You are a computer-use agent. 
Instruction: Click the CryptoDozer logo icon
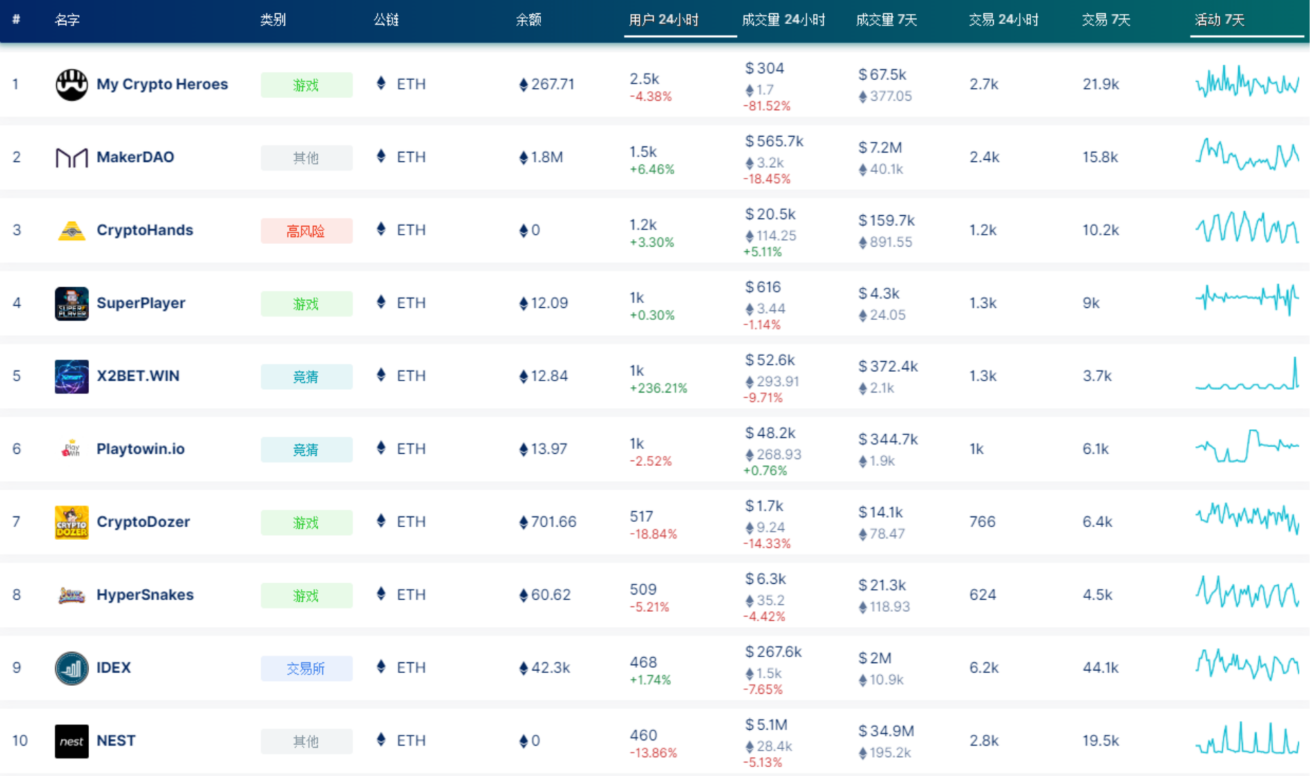pos(72,522)
